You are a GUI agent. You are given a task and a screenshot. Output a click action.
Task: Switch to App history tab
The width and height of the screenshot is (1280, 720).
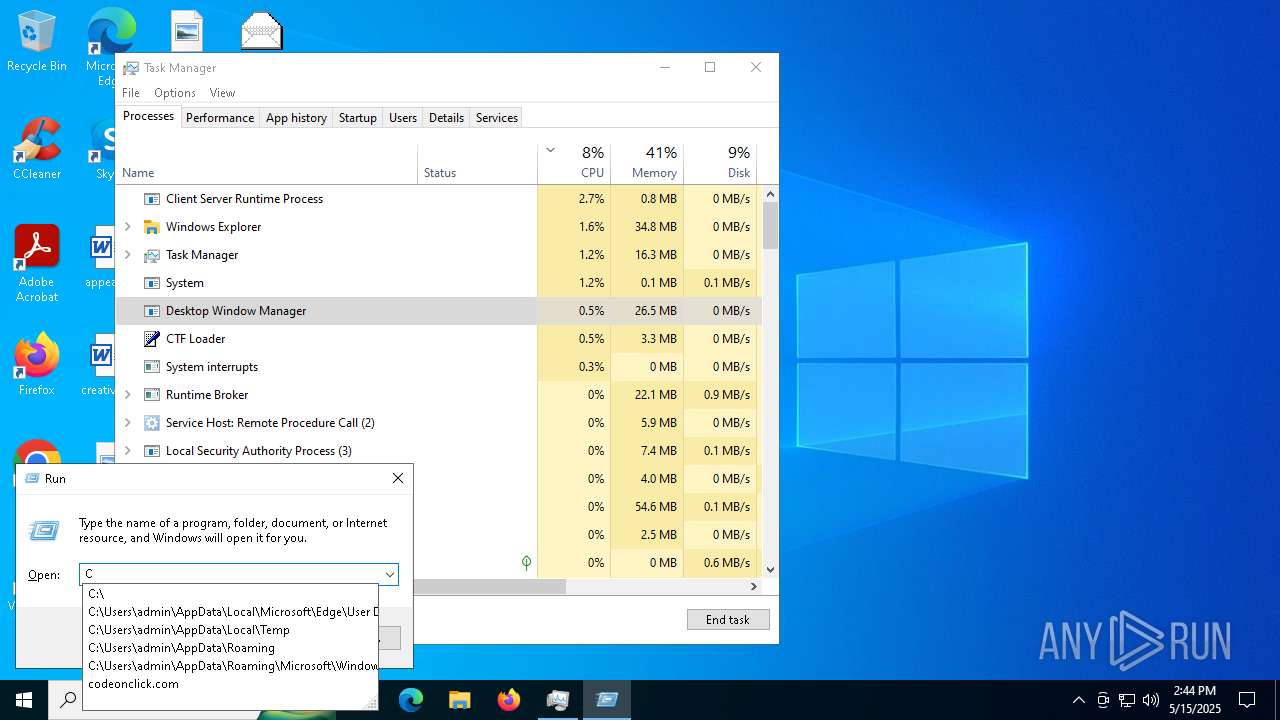(296, 118)
